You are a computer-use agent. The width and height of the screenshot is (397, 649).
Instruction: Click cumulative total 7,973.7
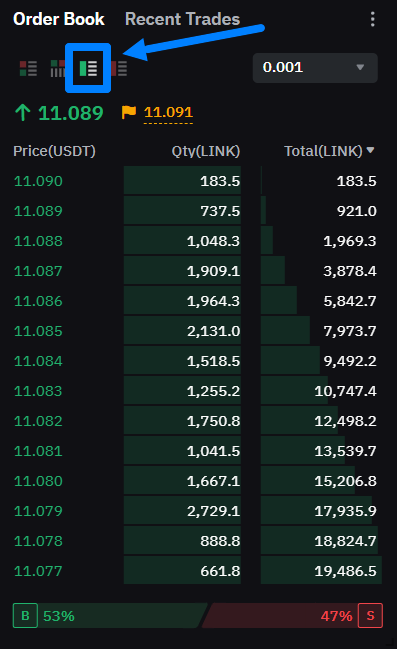tap(350, 331)
